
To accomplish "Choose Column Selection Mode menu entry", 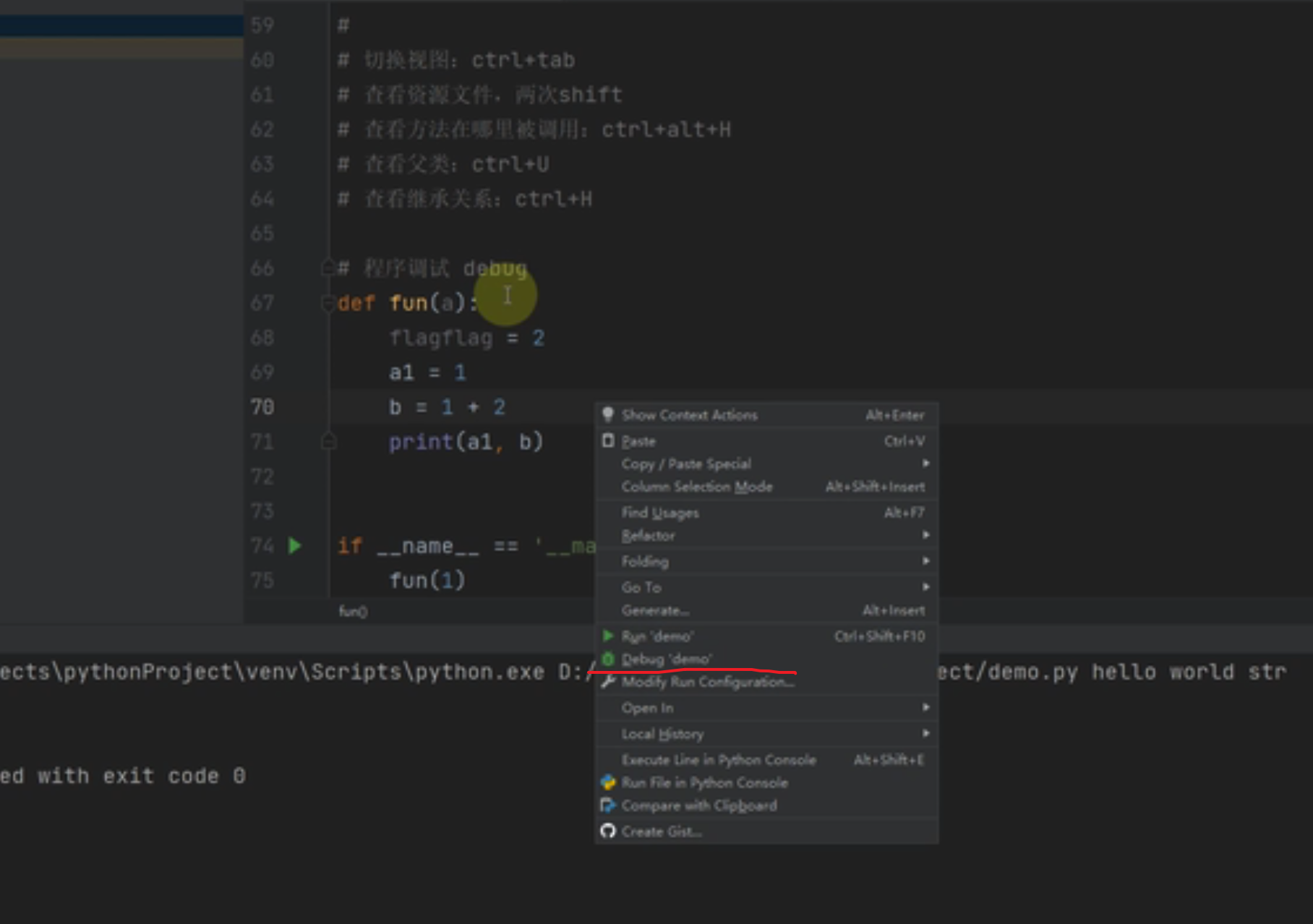I will pos(766,487).
